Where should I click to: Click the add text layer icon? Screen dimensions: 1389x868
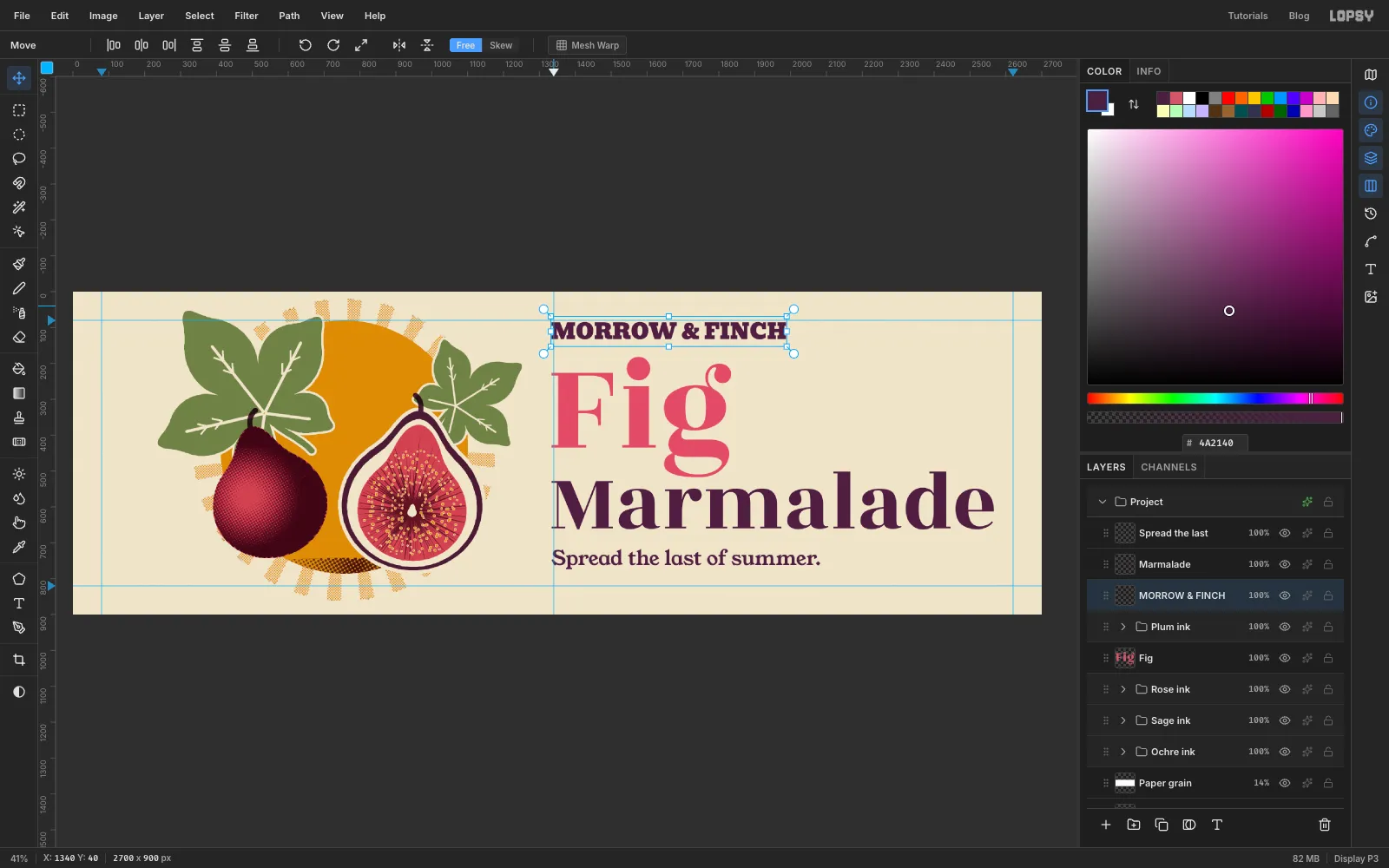coord(1217,825)
